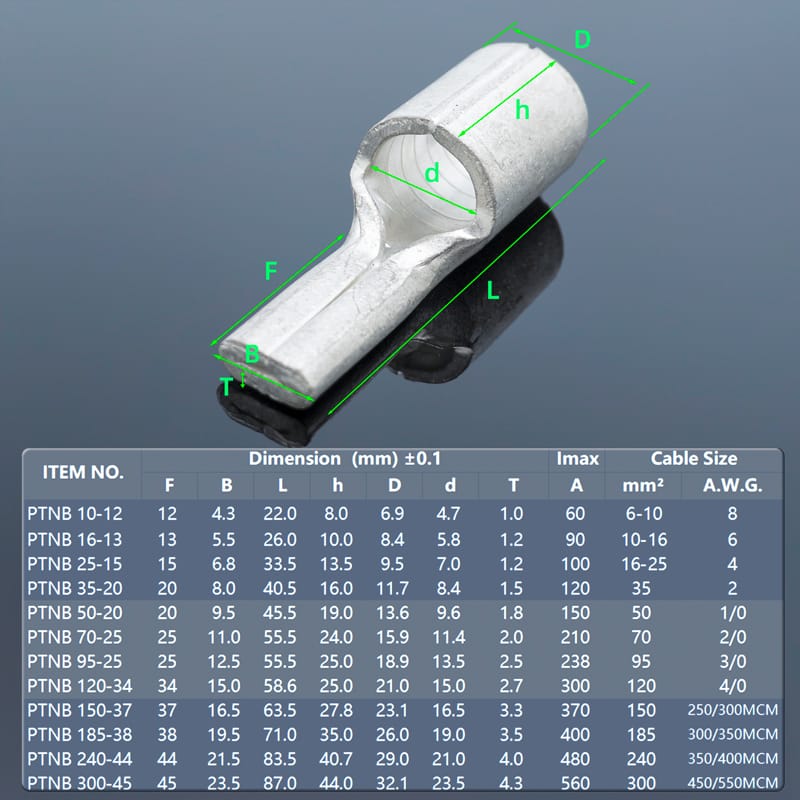Click the PTNB 300-45 item in the last row
800x800 pixels.
[78, 783]
